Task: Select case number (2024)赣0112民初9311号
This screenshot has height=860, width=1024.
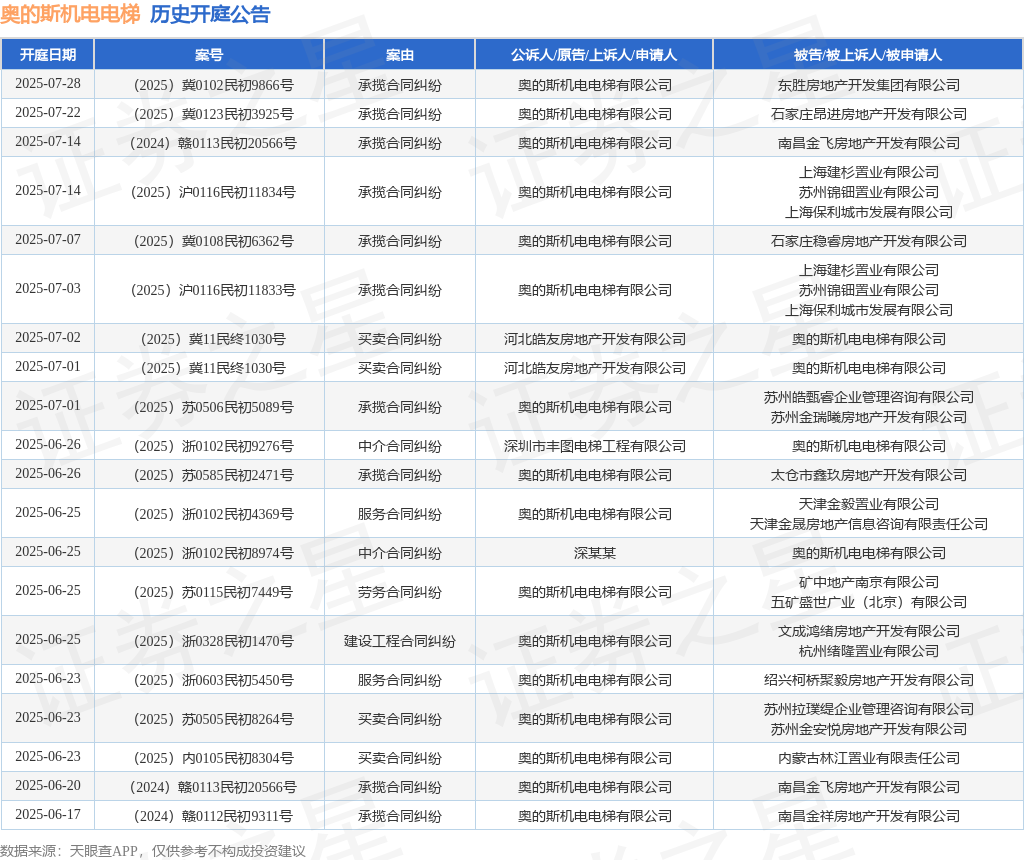Action: click(x=213, y=816)
